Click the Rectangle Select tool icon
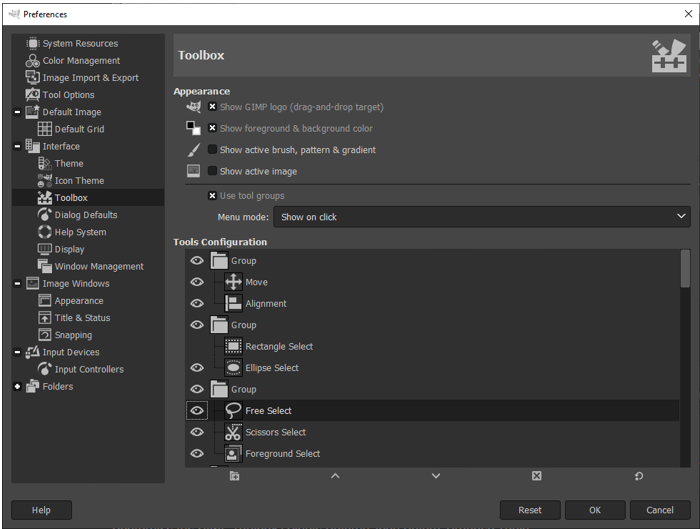Screen dimensions: 700x529 coord(233,346)
